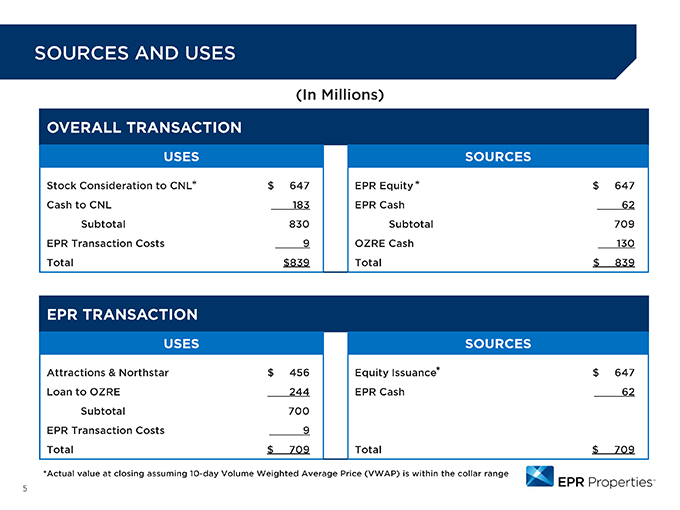Select the Cash to CNL value 183
The width and height of the screenshot is (680, 510).
(301, 205)
